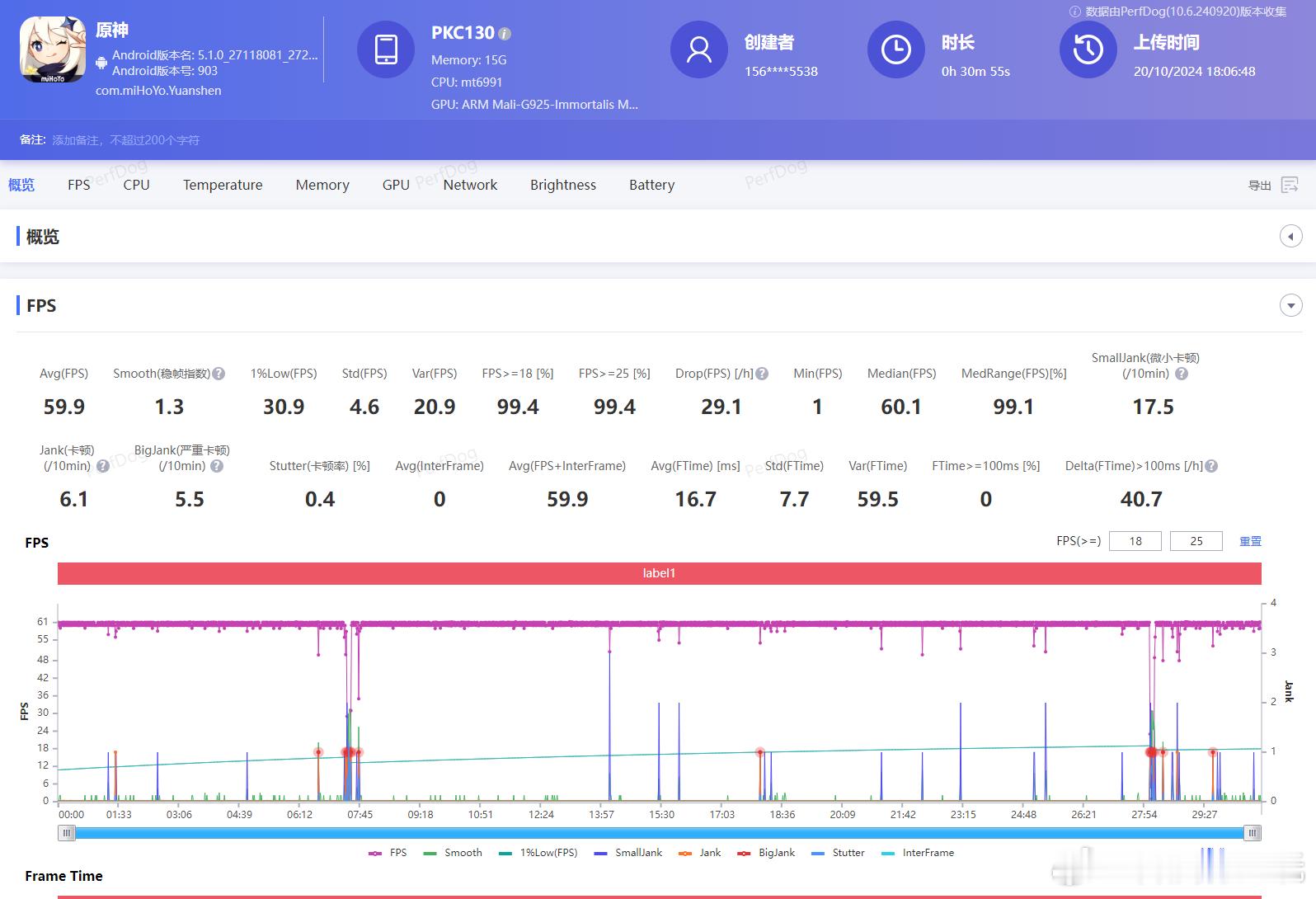Switch to the 概览 tab

tap(21, 185)
